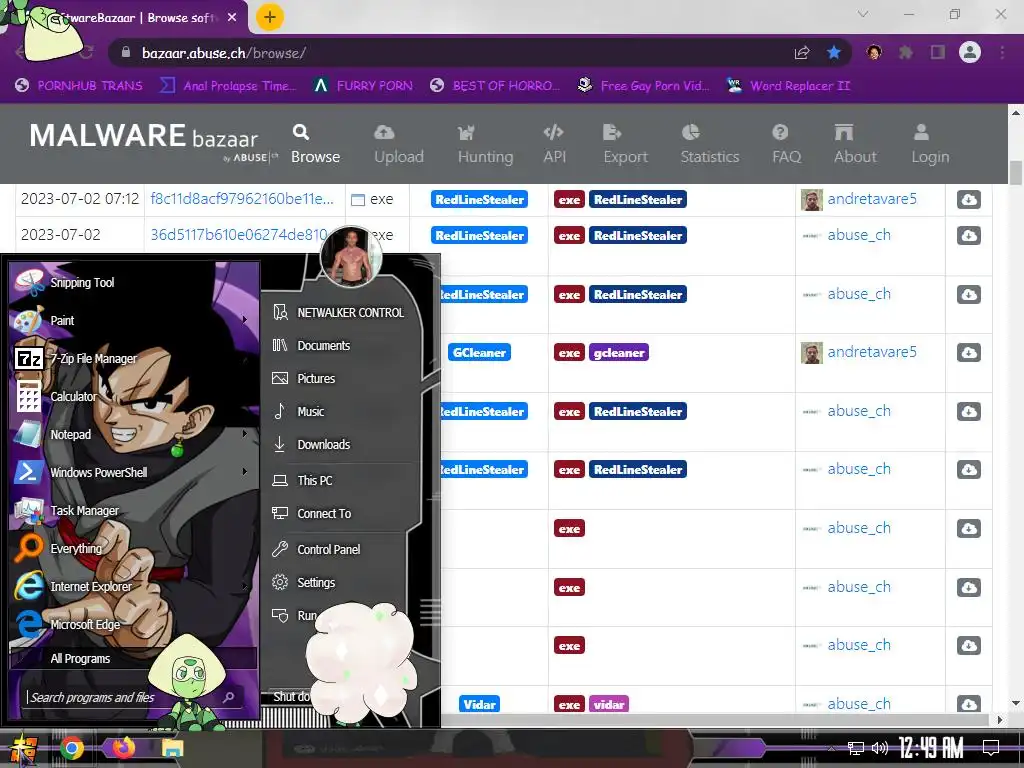The height and width of the screenshot is (768, 1024).
Task: Open the Login user icon
Action: [x=921, y=133]
